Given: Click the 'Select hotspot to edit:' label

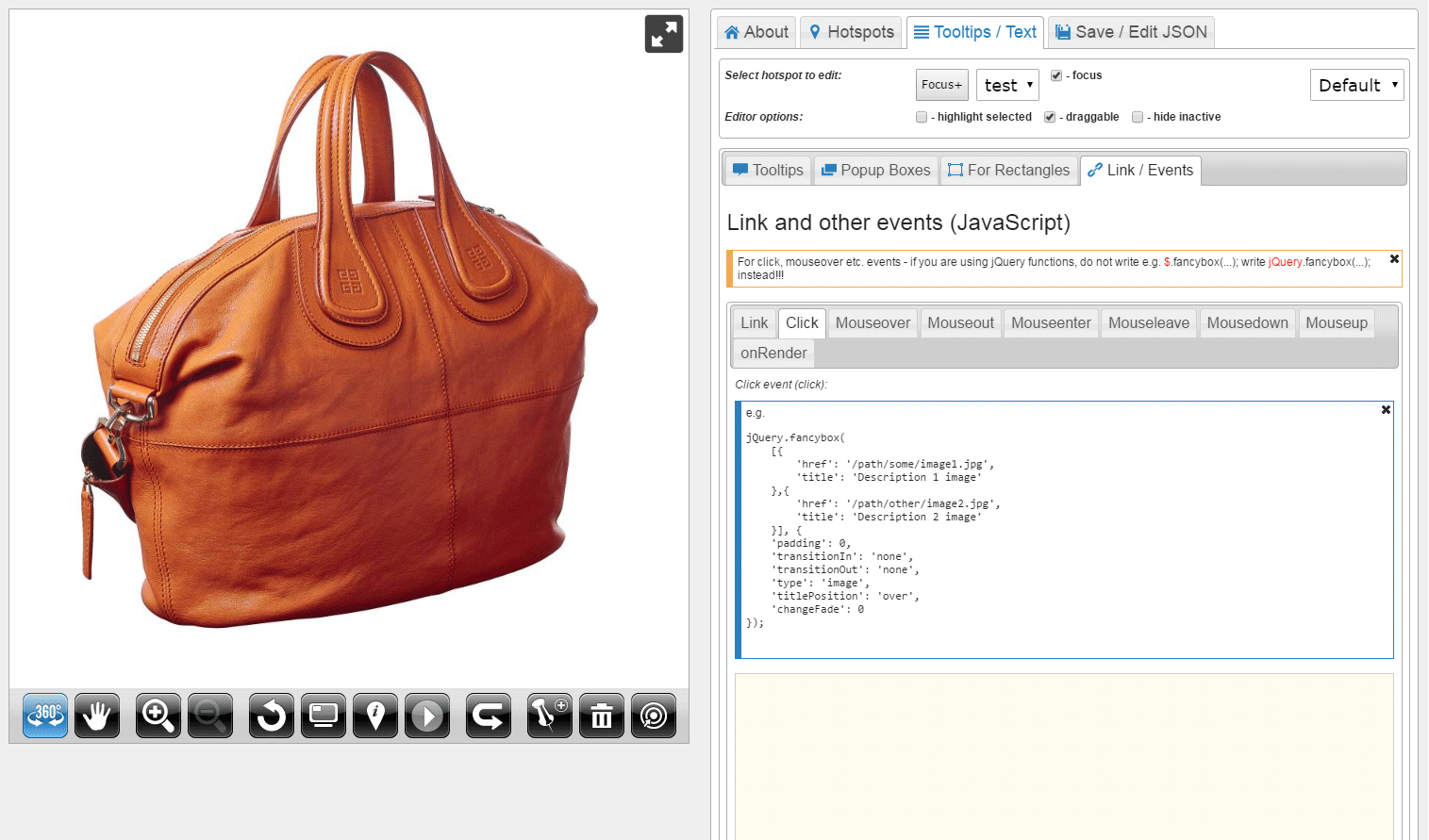Looking at the screenshot, I should coord(783,75).
